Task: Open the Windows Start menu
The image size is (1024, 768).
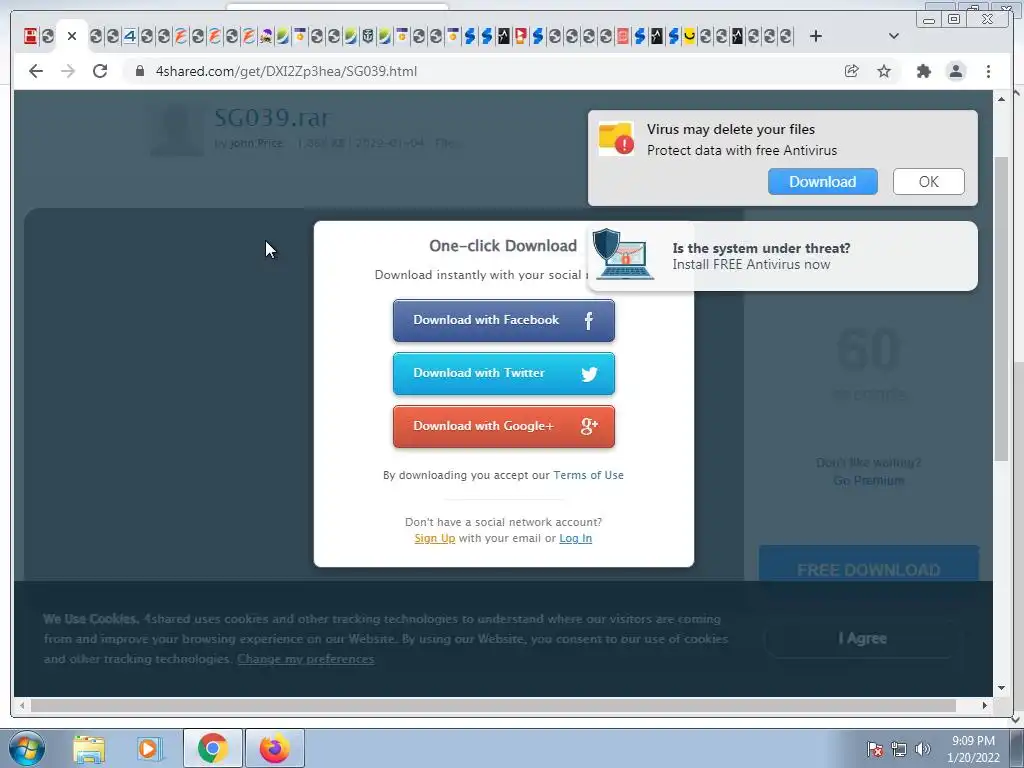Action: coord(27,748)
